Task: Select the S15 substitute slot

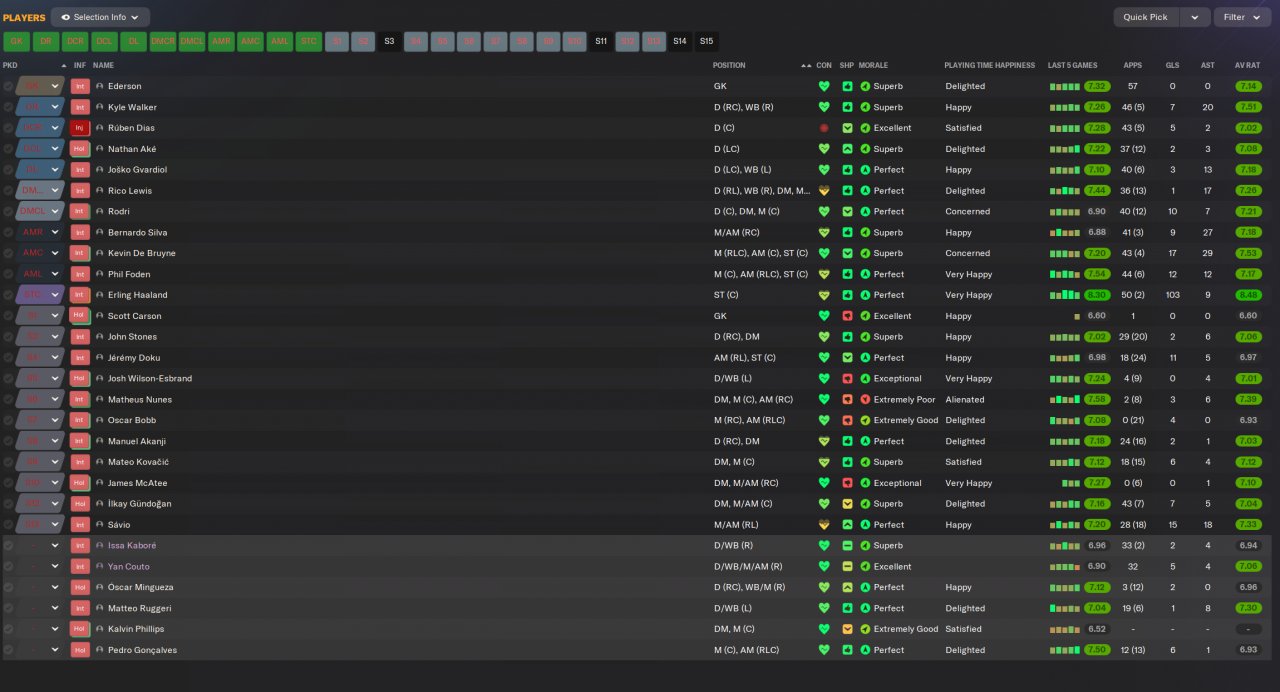Action: (706, 42)
